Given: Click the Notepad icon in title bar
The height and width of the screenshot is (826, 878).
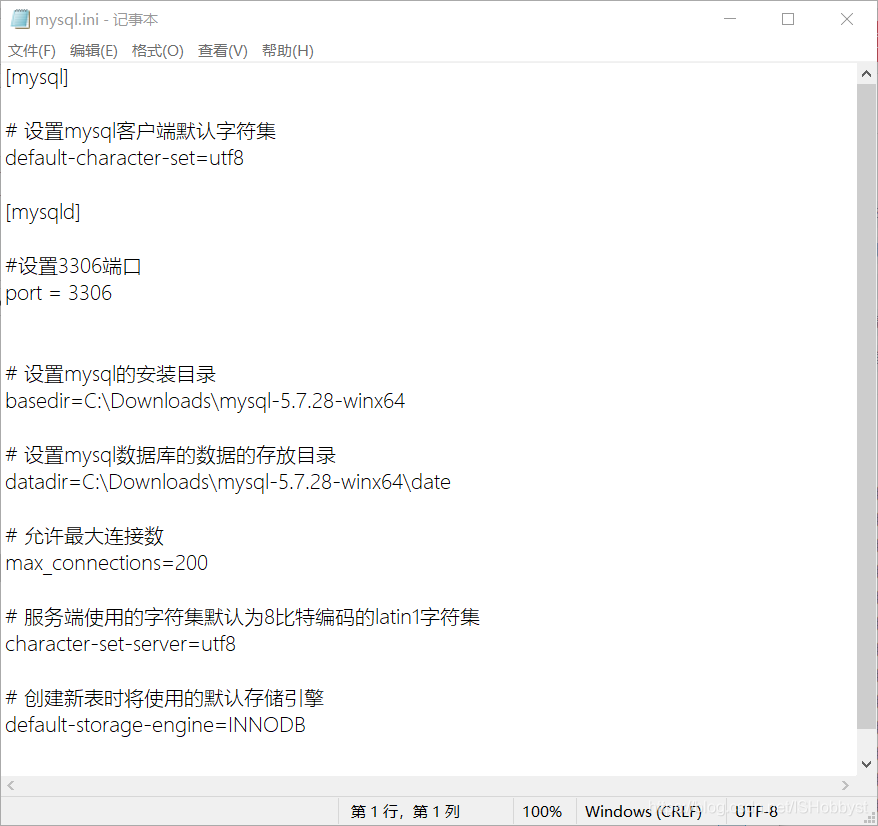Looking at the screenshot, I should [x=20, y=19].
